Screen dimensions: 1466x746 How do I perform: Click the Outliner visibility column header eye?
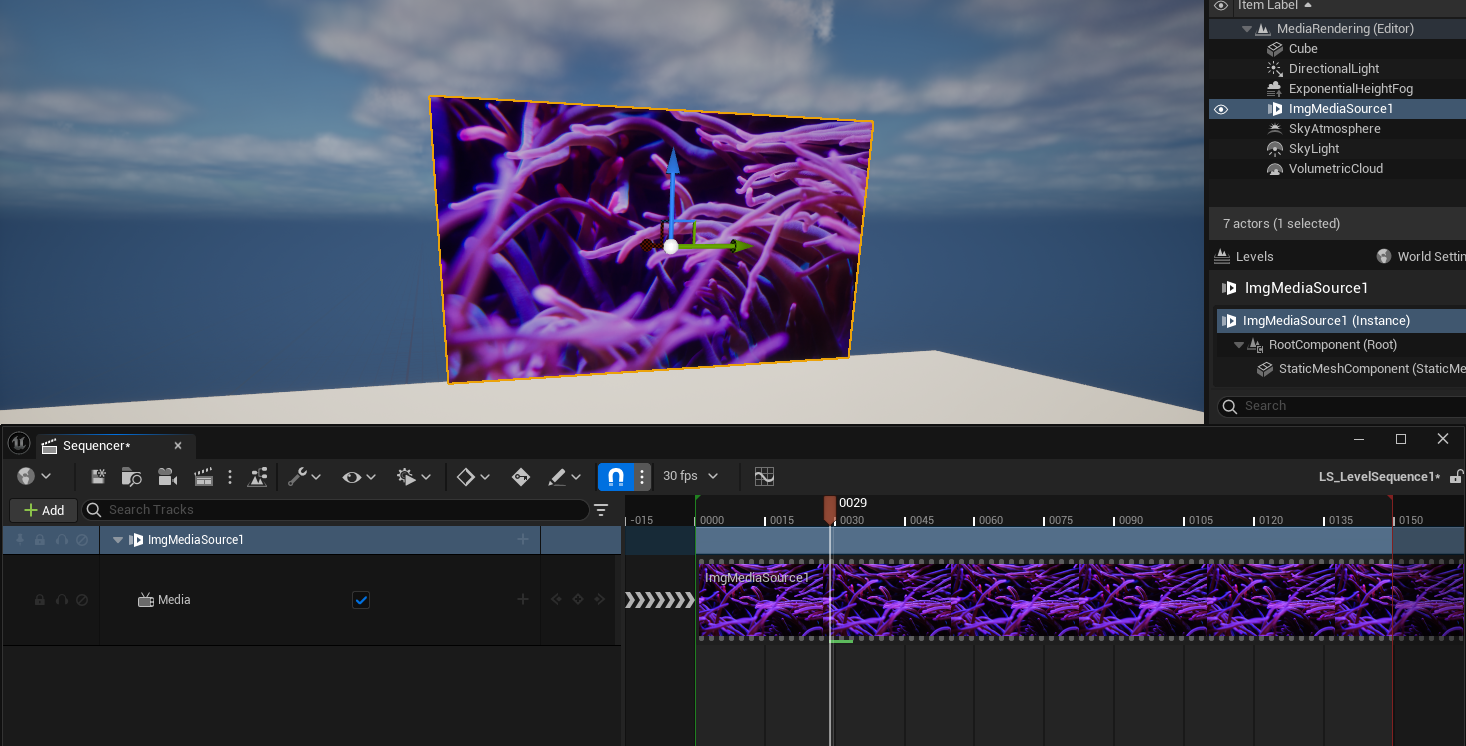point(1221,6)
